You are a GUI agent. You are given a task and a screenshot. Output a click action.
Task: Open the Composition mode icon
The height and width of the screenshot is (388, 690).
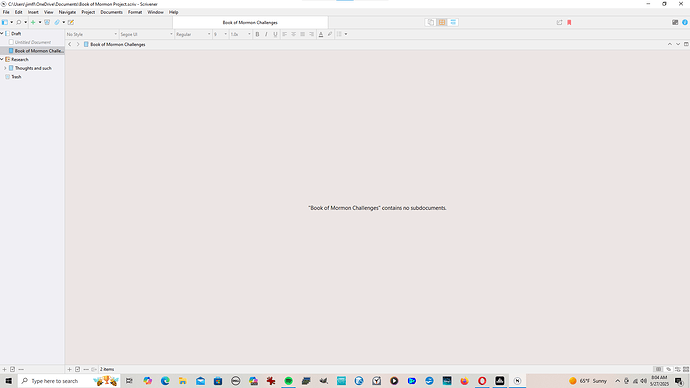[675, 22]
